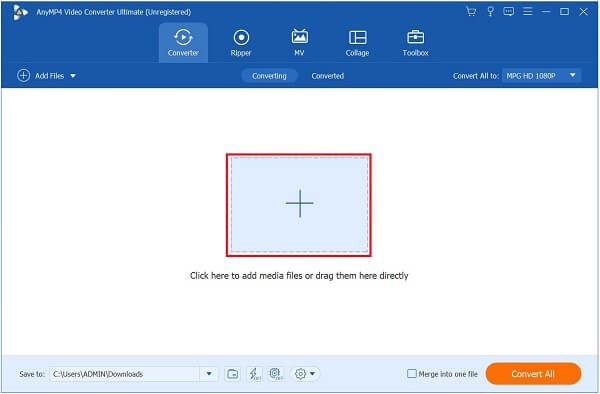The width and height of the screenshot is (600, 394).
Task: Open the output folder icon
Action: click(233, 374)
